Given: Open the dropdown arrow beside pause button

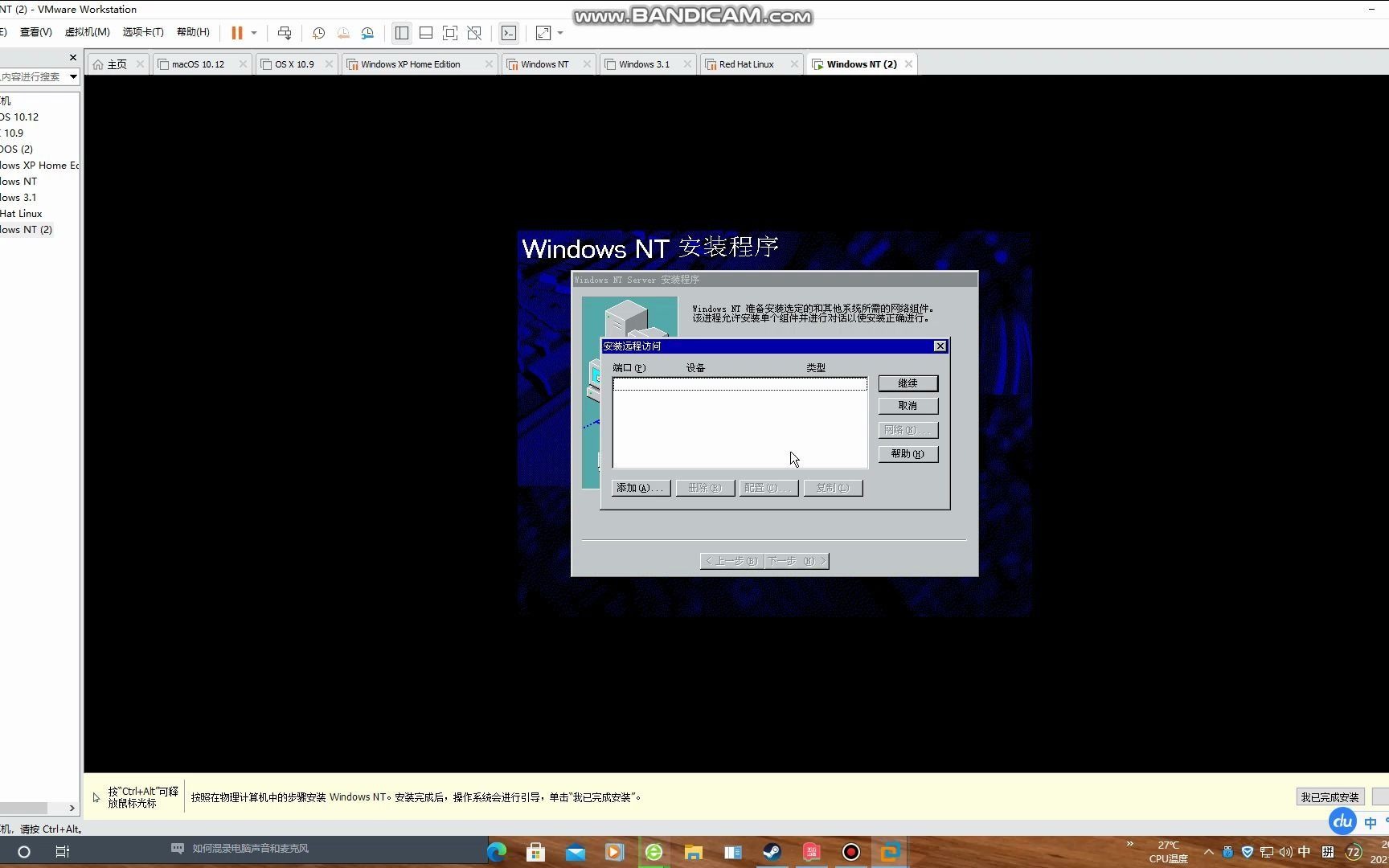Looking at the screenshot, I should [254, 33].
